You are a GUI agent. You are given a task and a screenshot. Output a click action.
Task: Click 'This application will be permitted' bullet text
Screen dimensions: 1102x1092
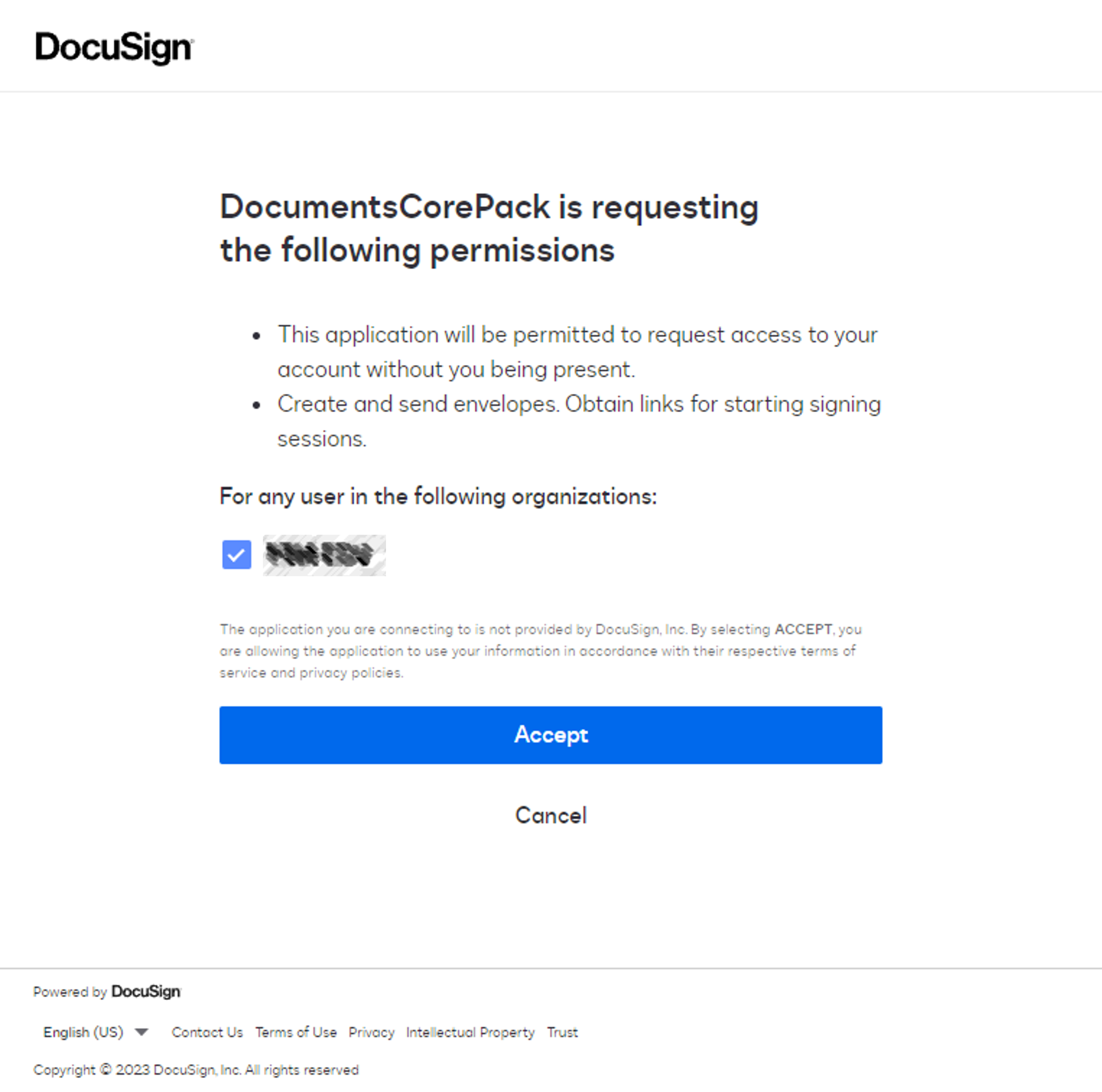[x=577, y=352]
